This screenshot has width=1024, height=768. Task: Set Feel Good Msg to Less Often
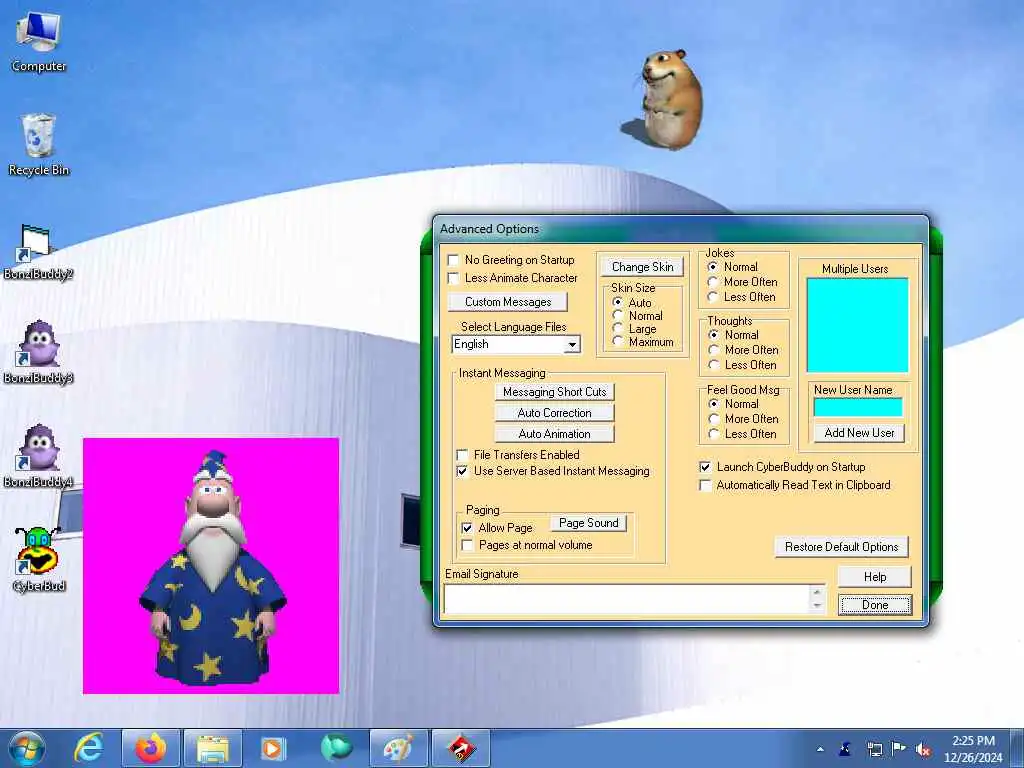(714, 434)
